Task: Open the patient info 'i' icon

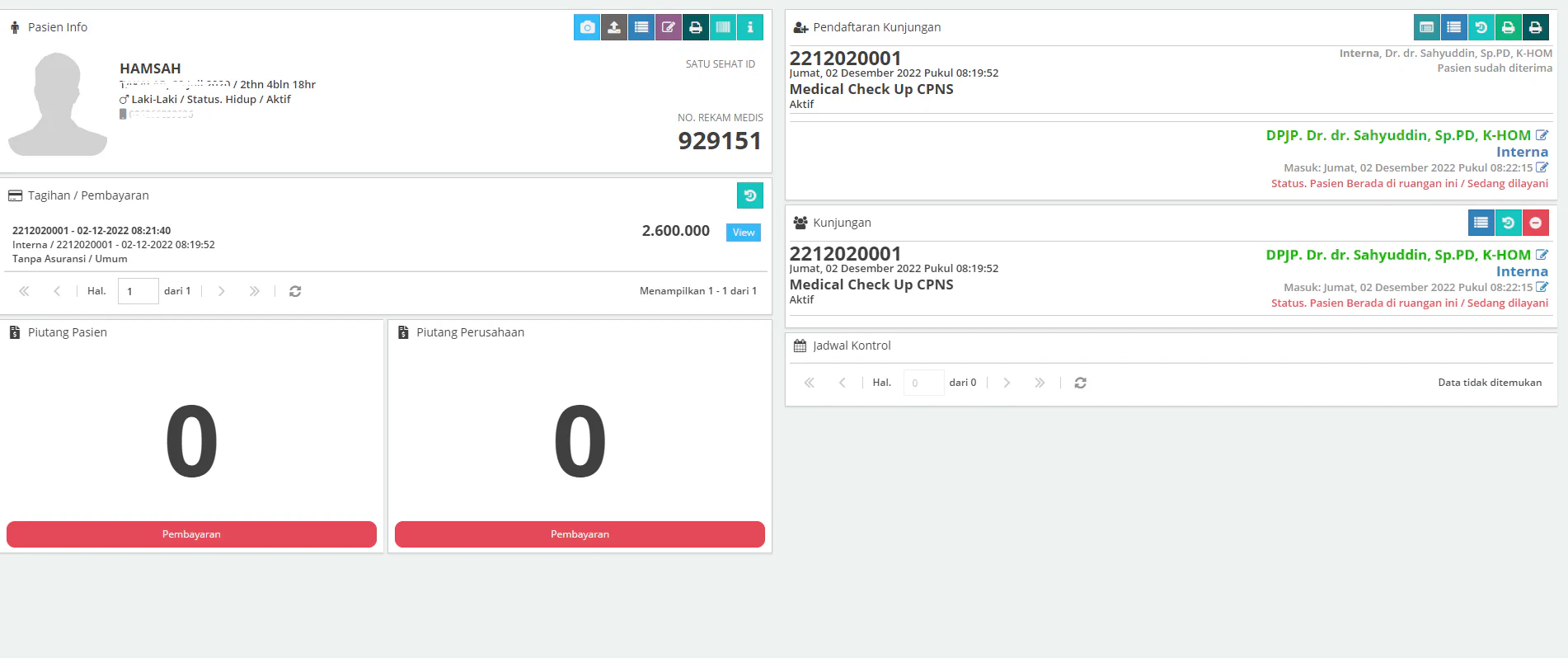Action: 750,27
